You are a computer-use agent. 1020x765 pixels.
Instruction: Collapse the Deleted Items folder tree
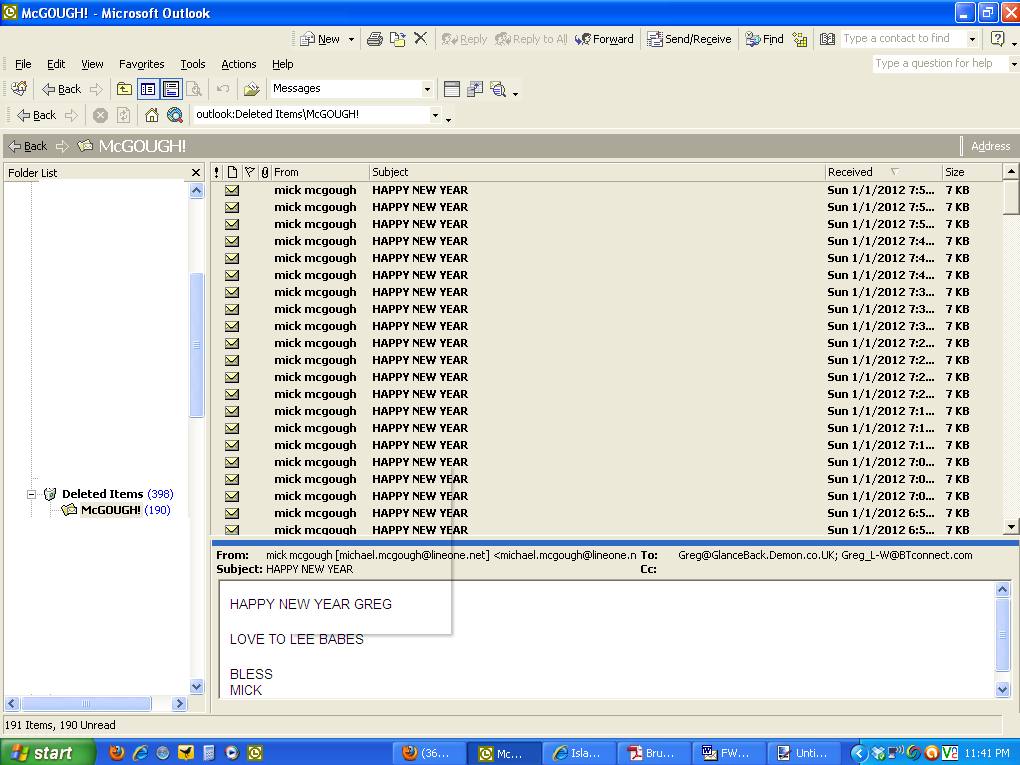click(x=31, y=494)
